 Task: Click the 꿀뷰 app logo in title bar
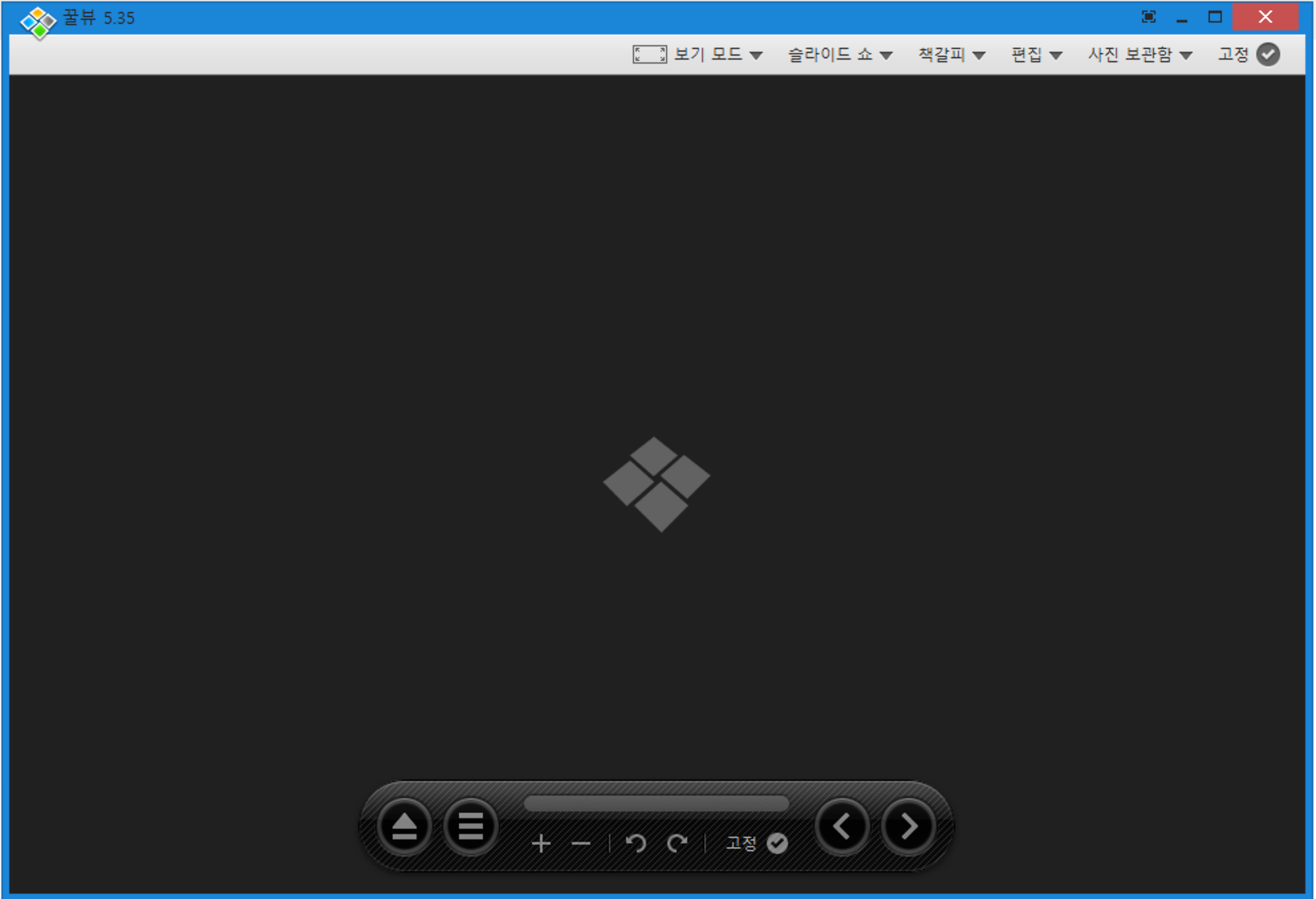(38, 22)
